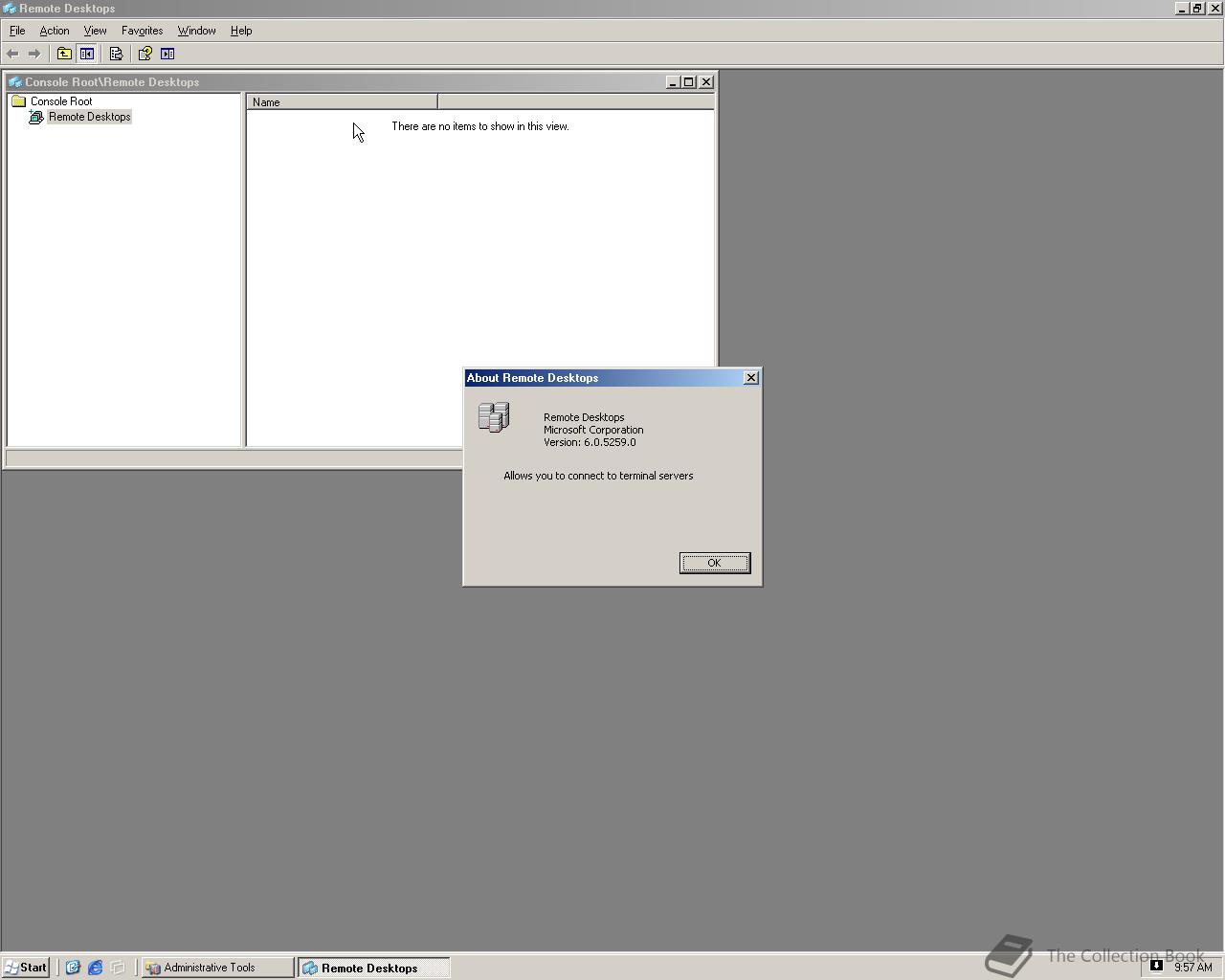Screen dimensions: 1225x980
Task: Minimize the main Remote Desktops window
Action: coord(1183,8)
